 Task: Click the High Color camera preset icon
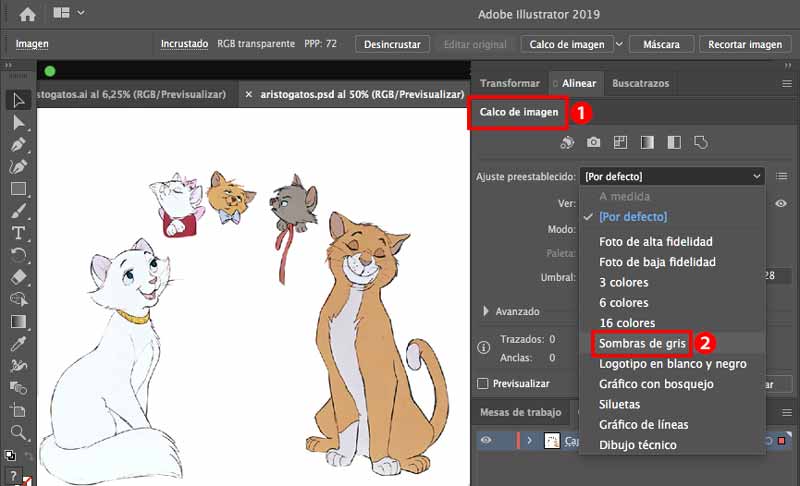pyautogui.click(x=593, y=142)
